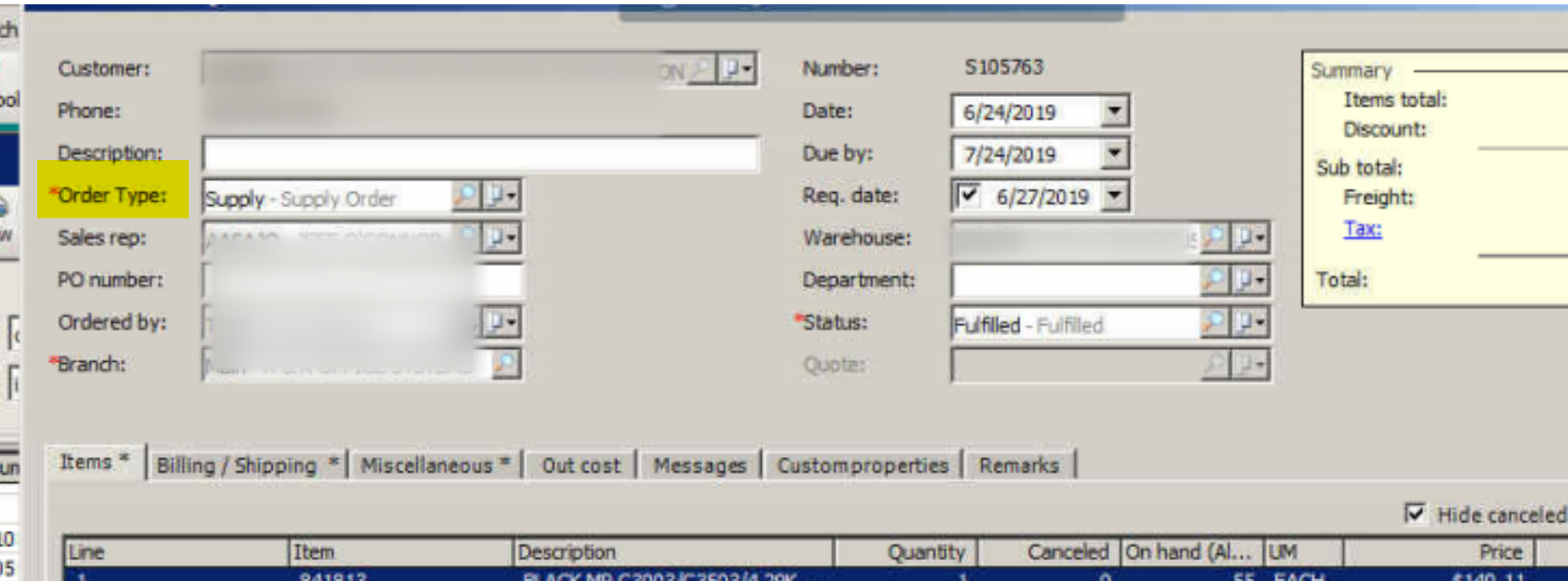1568x581 pixels.
Task: Expand the Due by calendar dropdown
Action: click(1114, 153)
